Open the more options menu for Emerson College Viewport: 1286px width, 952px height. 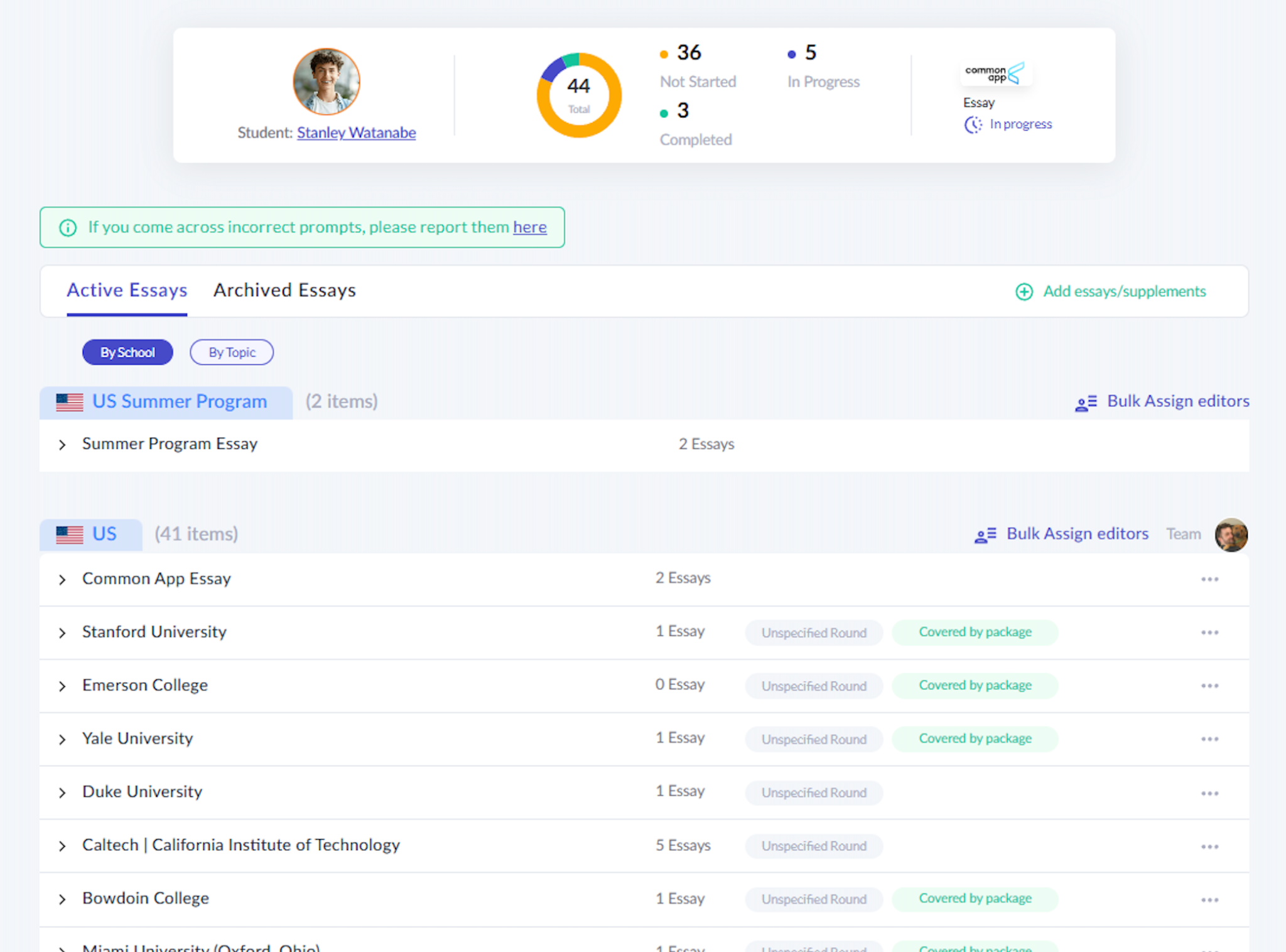point(1210,686)
